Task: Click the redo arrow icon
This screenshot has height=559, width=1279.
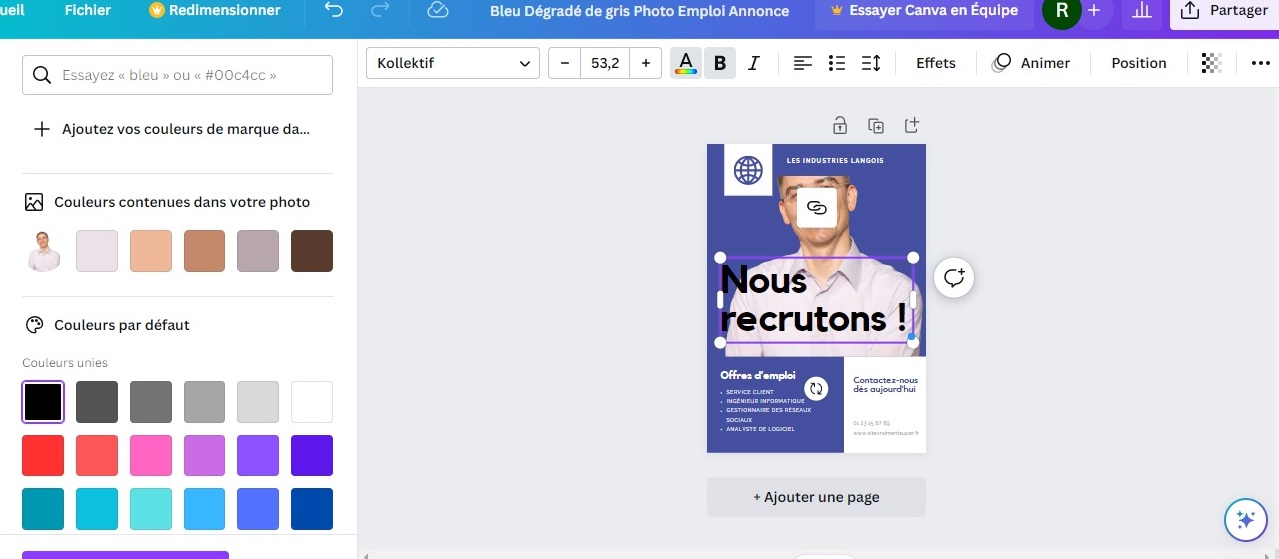Action: (380, 11)
